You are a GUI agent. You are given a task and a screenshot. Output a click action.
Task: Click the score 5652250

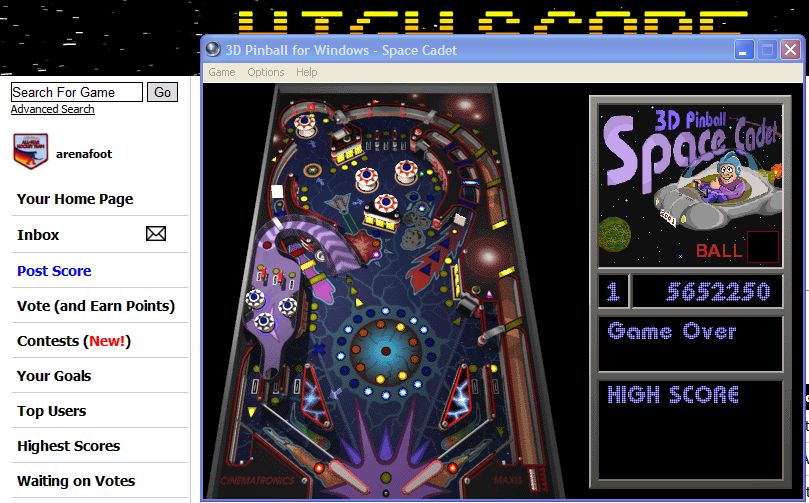[x=718, y=292]
